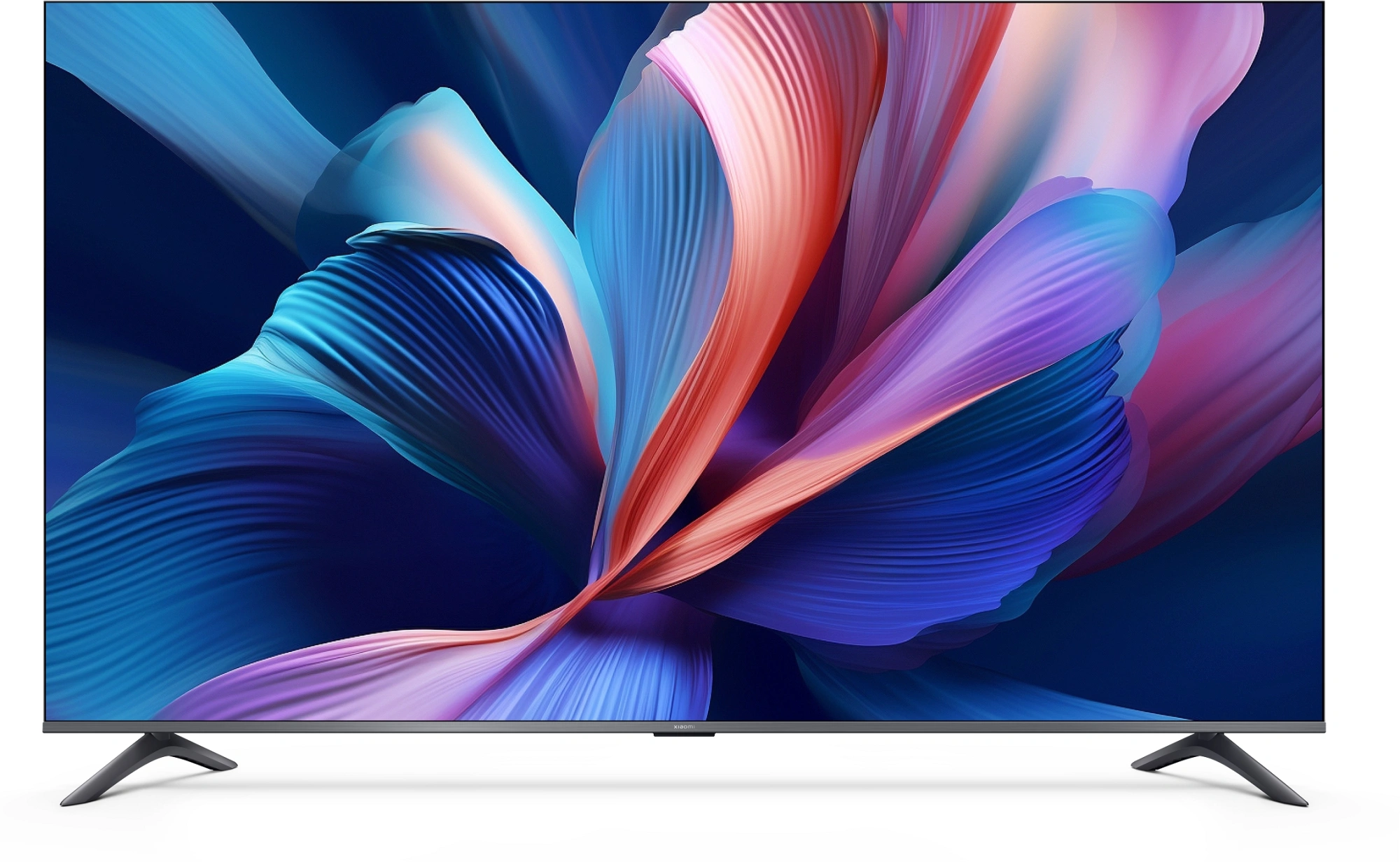The height and width of the screenshot is (862, 1400).
Task: Click the dark sensor bar below logo
Action: tap(684, 735)
